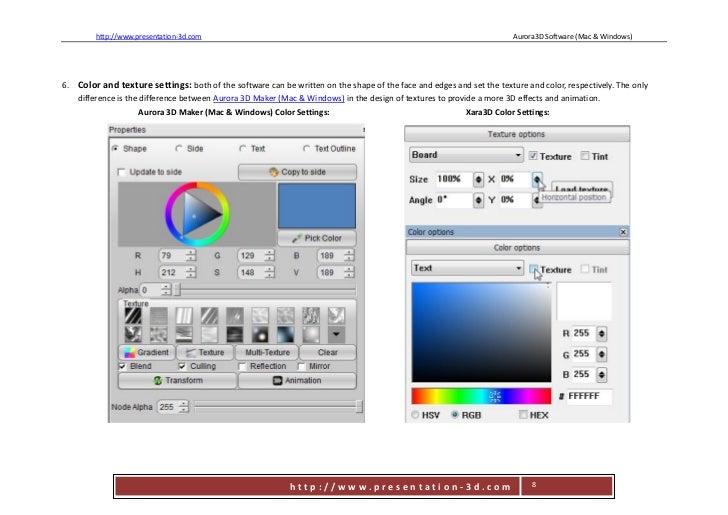Open the Board dropdown in Texture options
Screen dimensions: 728x515
point(466,155)
